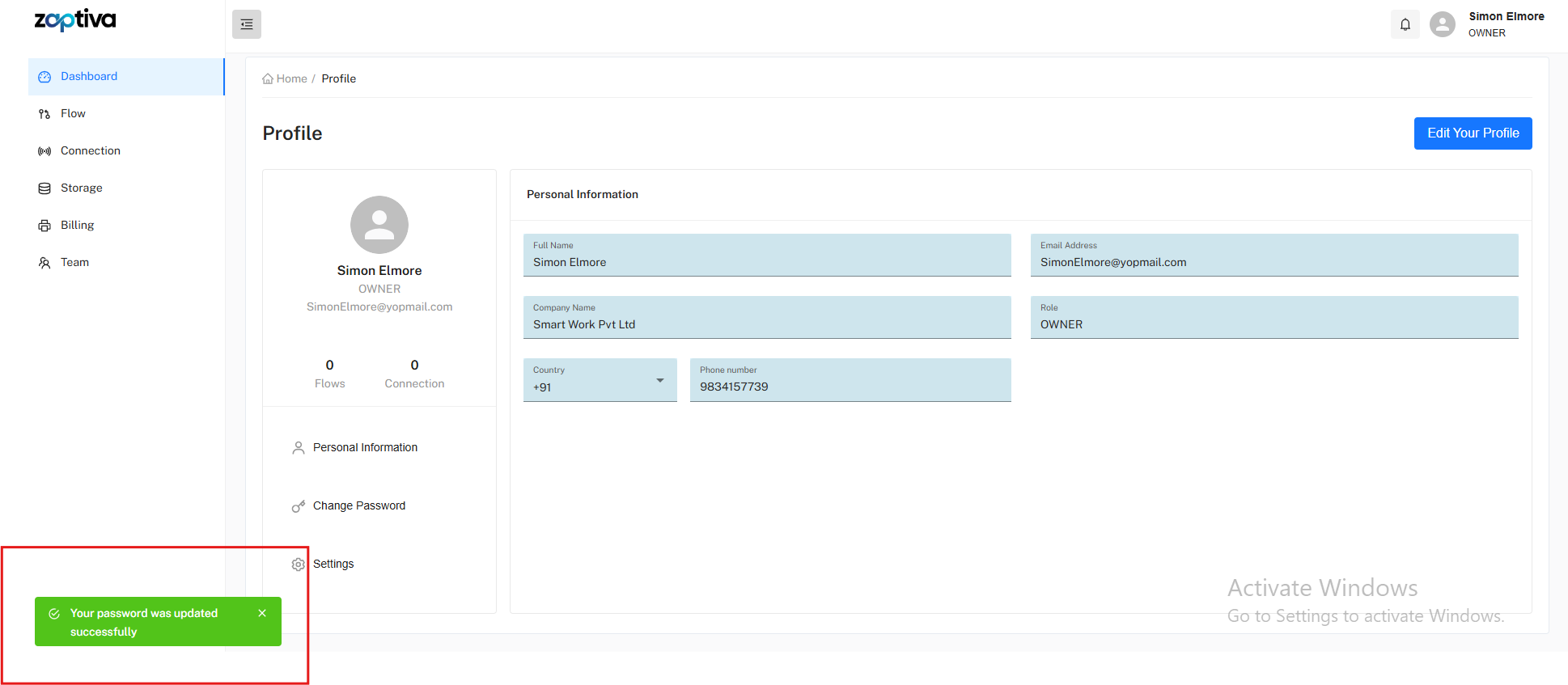1568x685 pixels.
Task: Click the notification bell icon
Action: tap(1405, 24)
